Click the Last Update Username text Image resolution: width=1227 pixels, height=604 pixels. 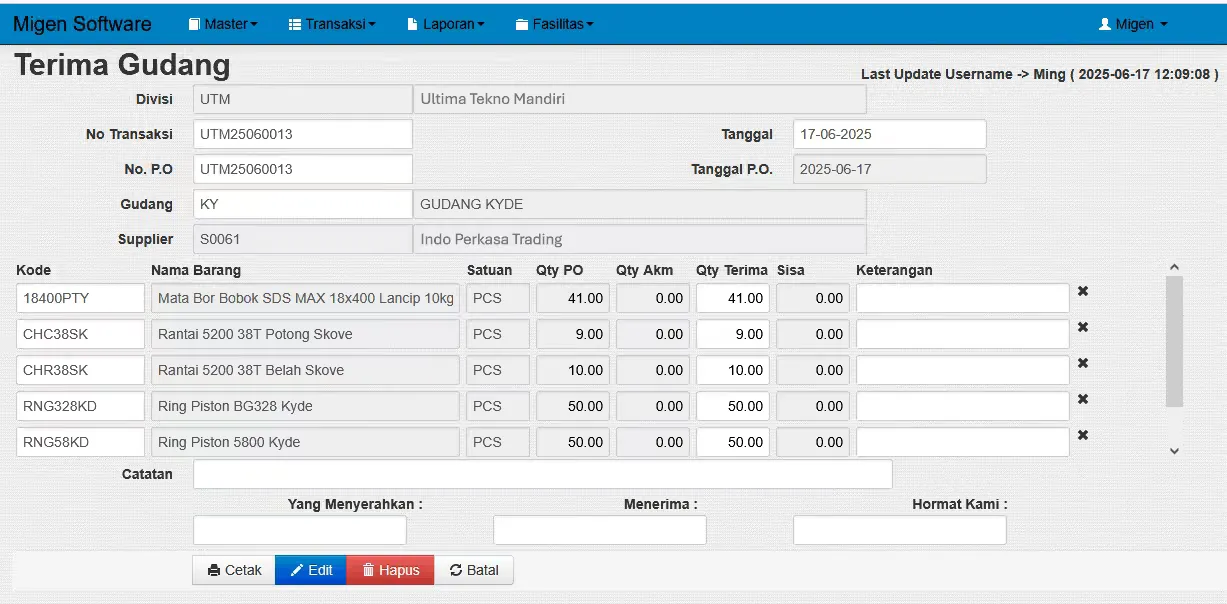[x=1040, y=74]
